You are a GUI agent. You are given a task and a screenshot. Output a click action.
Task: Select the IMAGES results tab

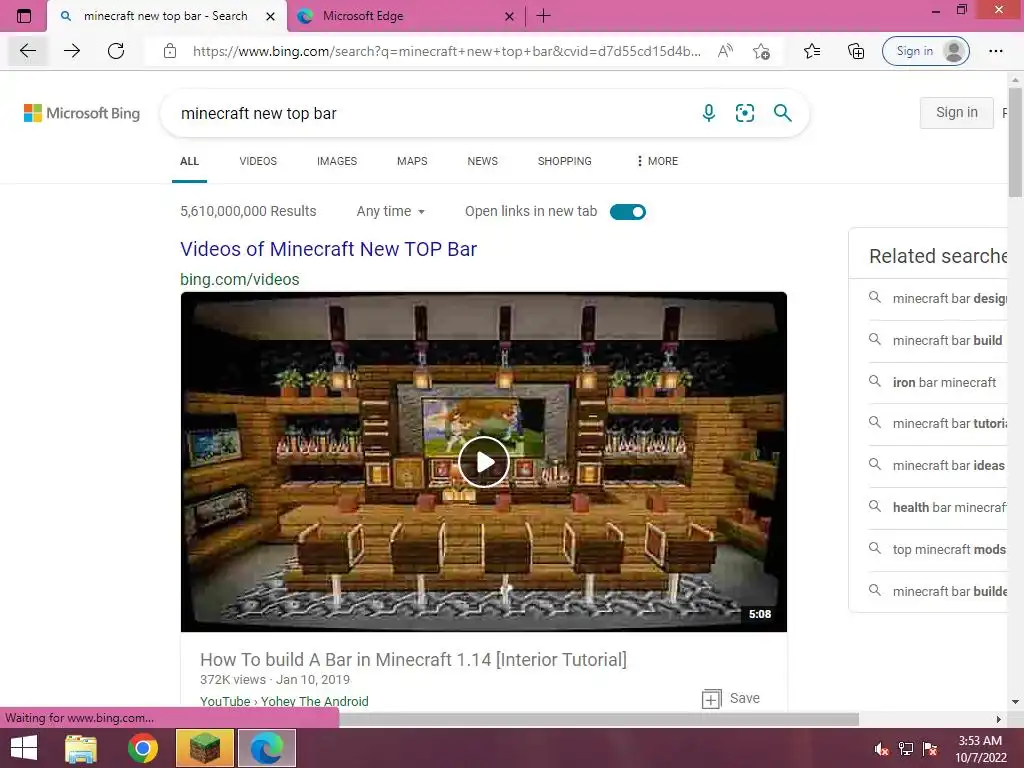coord(337,161)
